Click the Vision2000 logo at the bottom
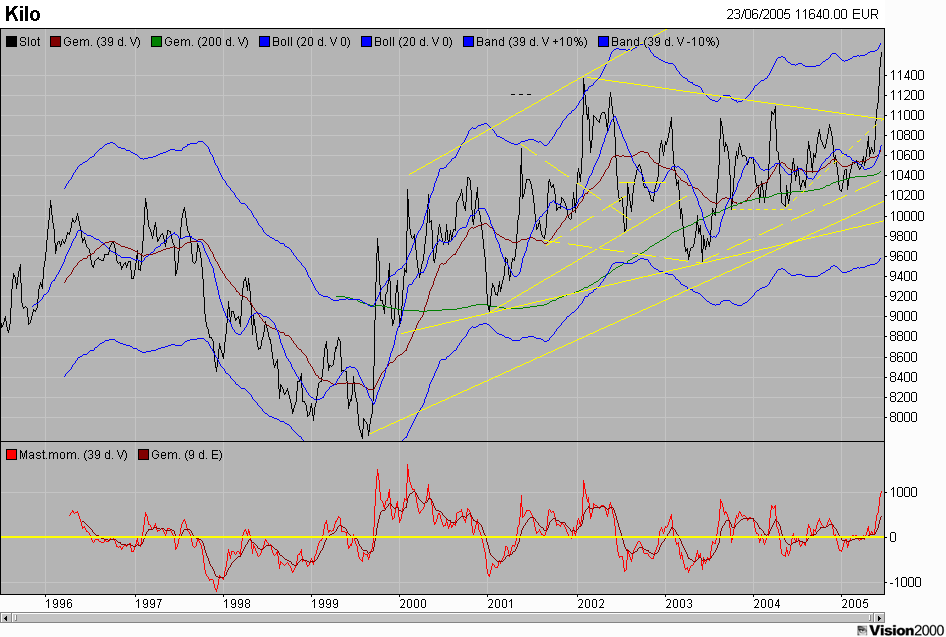The height and width of the screenshot is (637, 946). point(900,630)
